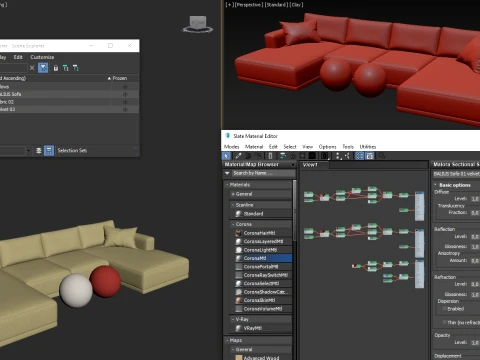Image resolution: width=480 pixels, height=360 pixels.
Task: Collapse the Basic options rollout
Action: coord(435,185)
